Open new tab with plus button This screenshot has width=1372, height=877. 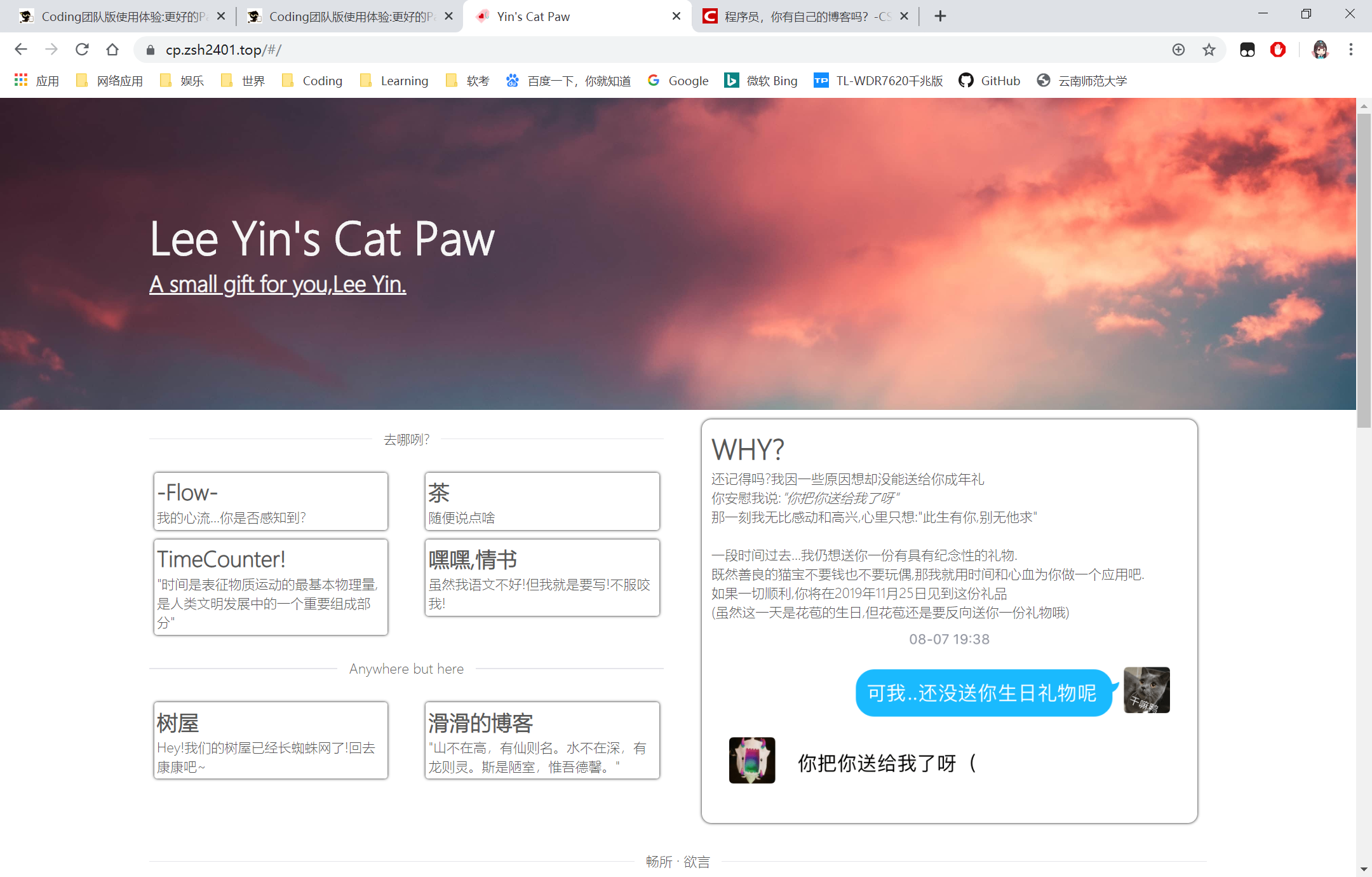941,17
